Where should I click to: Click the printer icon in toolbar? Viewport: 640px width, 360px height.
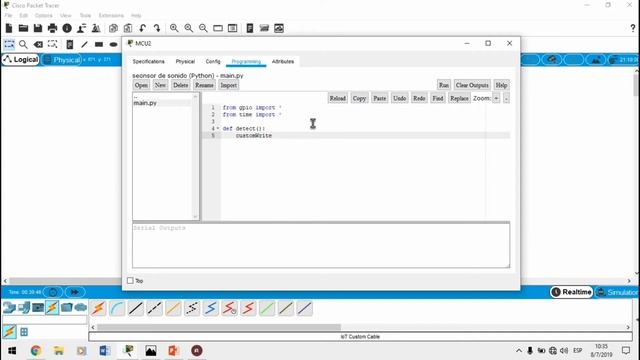tap(52, 28)
